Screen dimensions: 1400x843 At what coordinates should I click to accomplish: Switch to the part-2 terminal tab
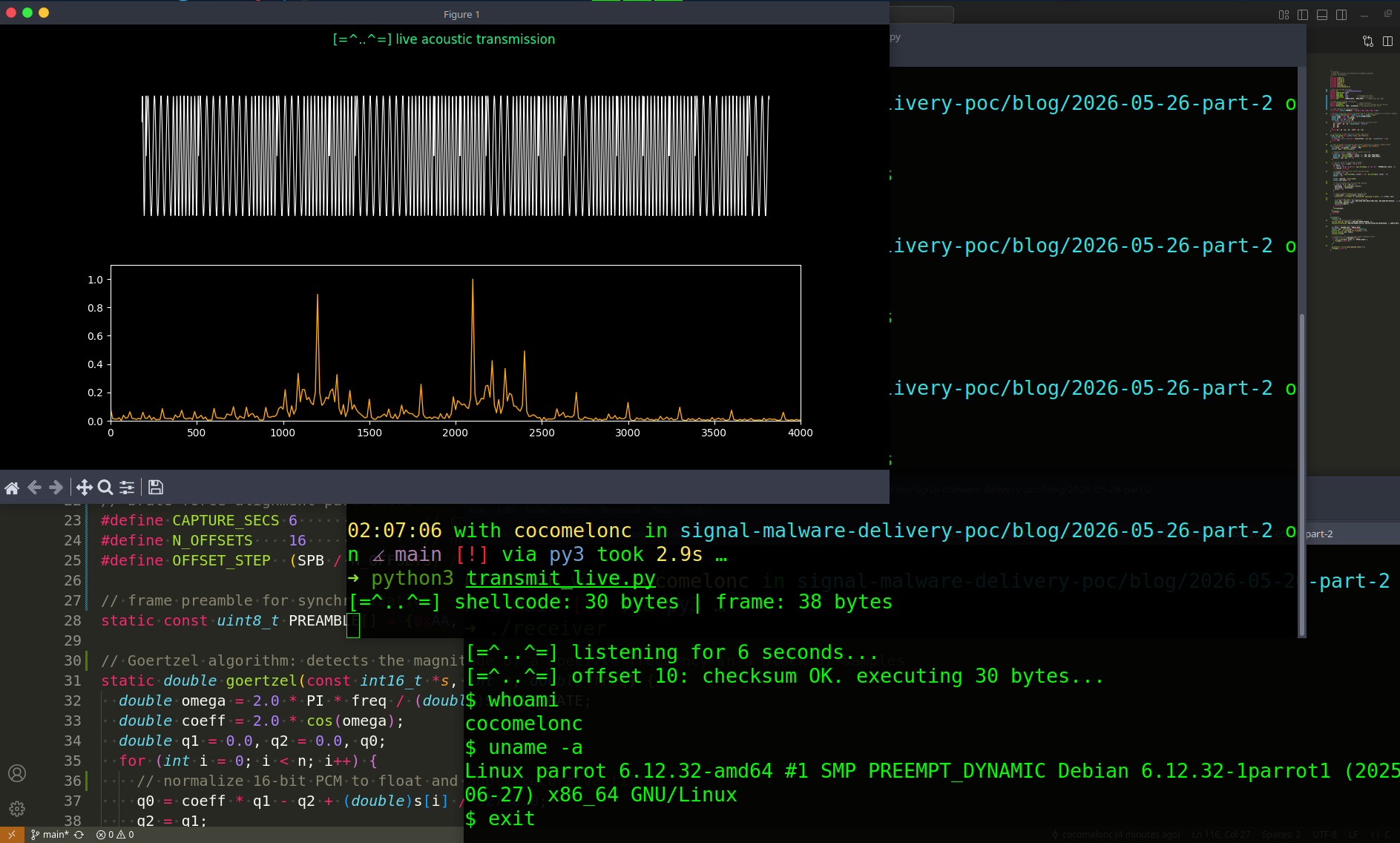tap(1319, 534)
